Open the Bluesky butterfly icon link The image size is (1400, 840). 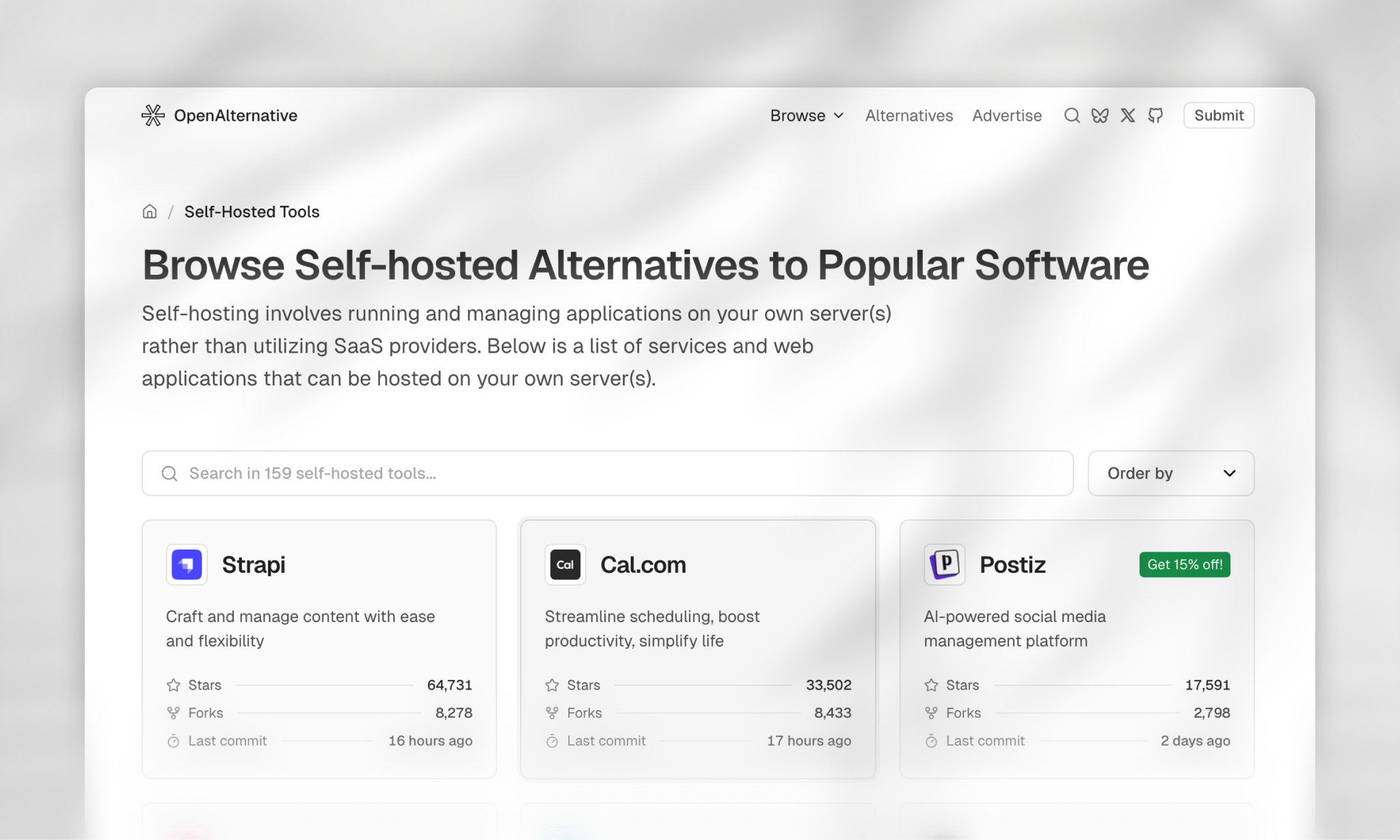point(1100,116)
